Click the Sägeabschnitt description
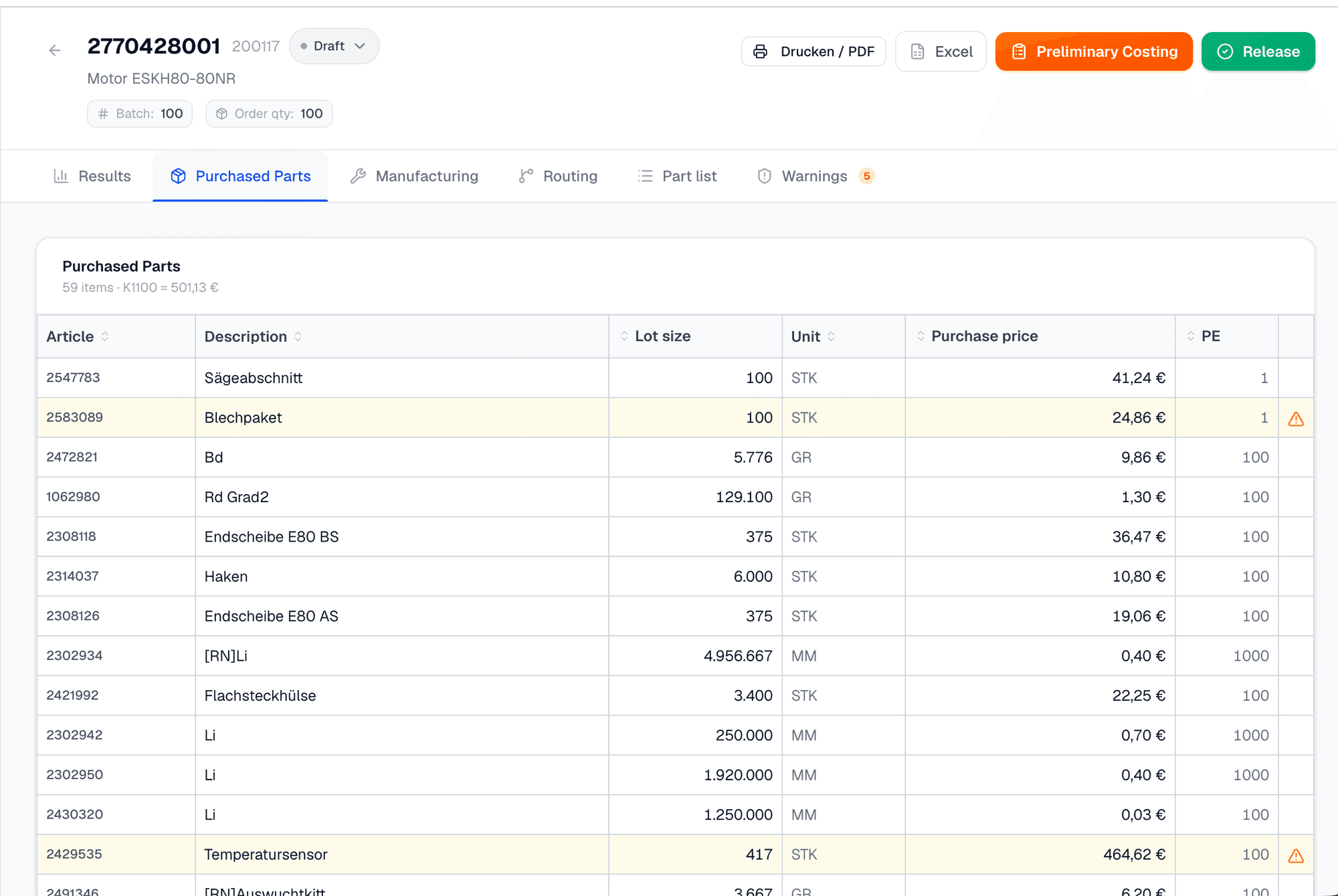The width and height of the screenshot is (1338, 896). click(254, 378)
